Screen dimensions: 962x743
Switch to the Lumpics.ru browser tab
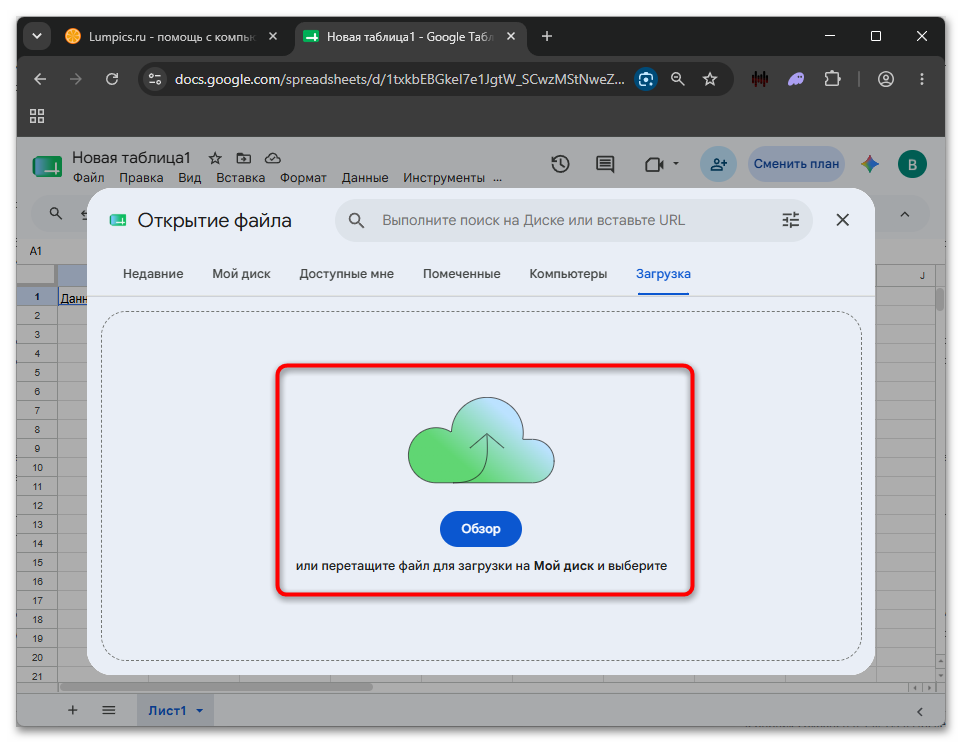172,37
